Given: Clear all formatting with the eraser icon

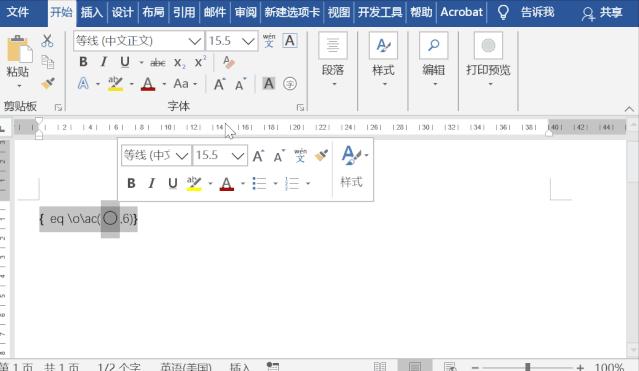Looking at the screenshot, I should point(229,62).
